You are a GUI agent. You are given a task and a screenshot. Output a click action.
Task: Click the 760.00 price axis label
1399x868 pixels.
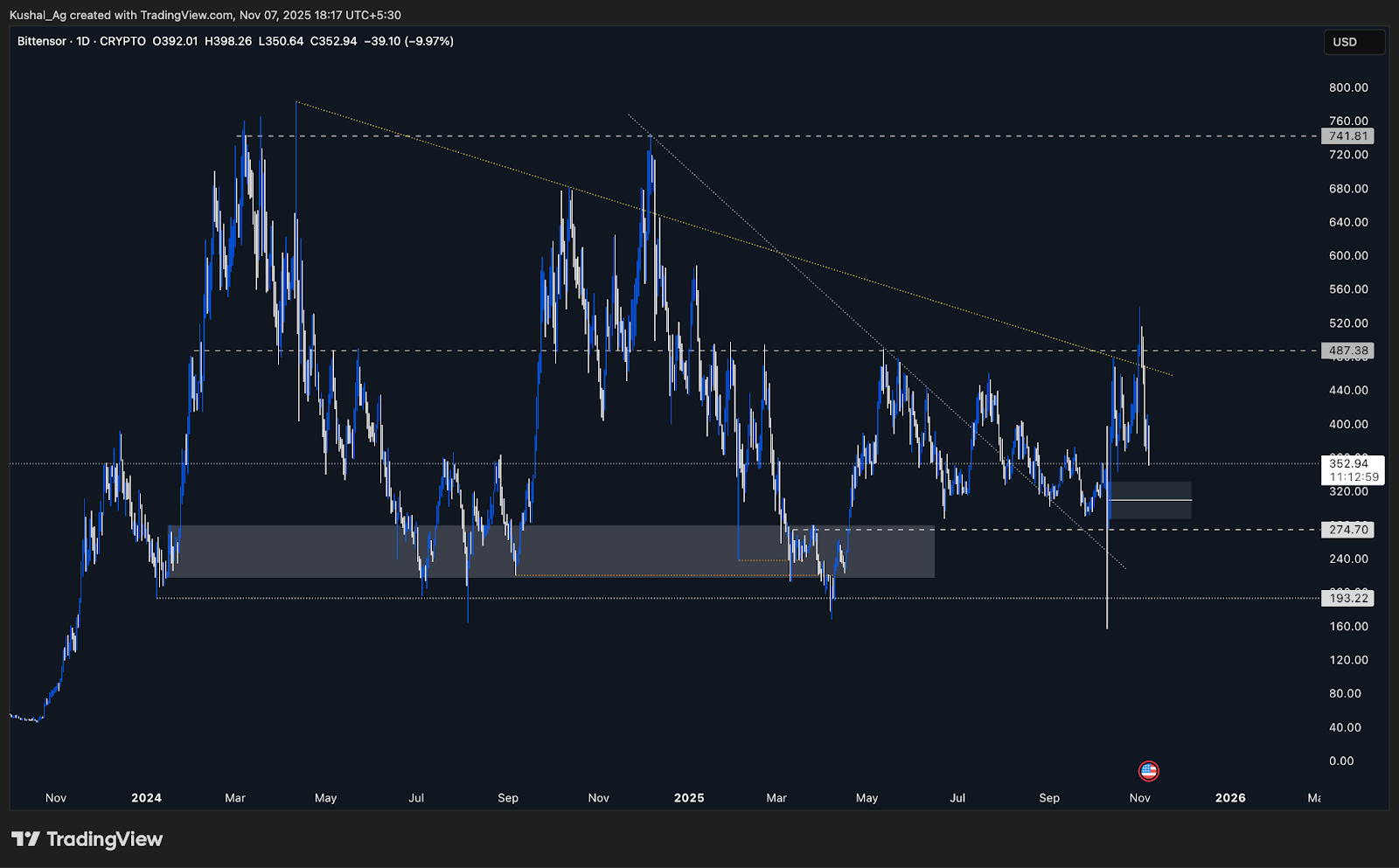(x=1348, y=121)
